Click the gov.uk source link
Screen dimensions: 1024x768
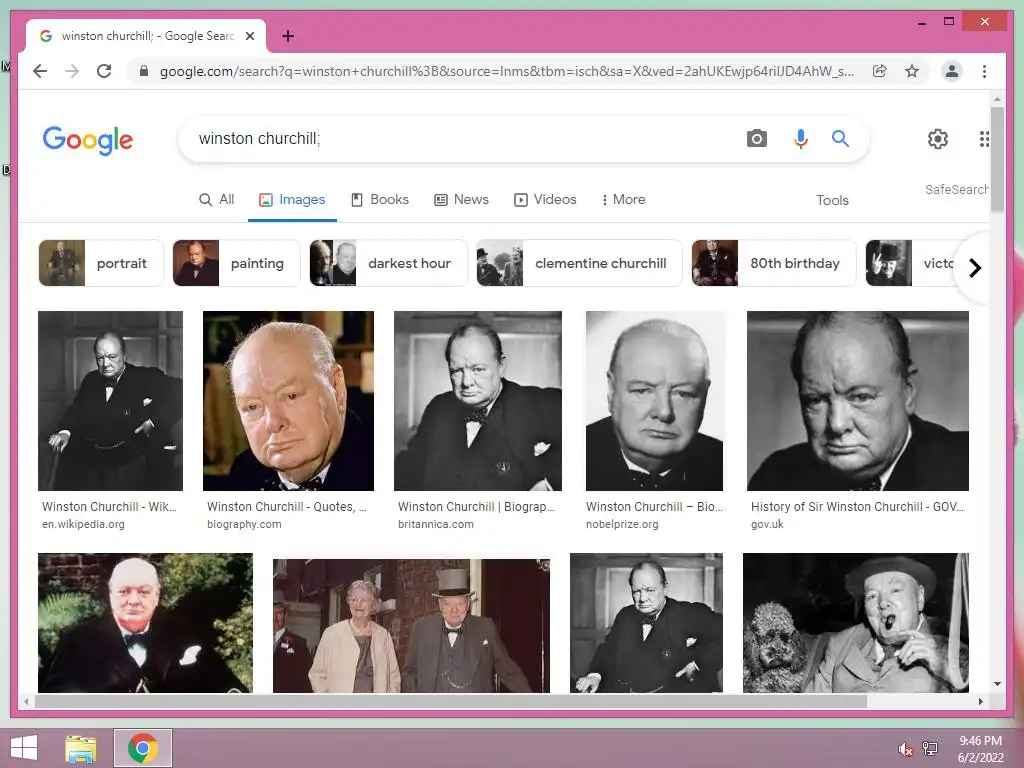coord(767,524)
